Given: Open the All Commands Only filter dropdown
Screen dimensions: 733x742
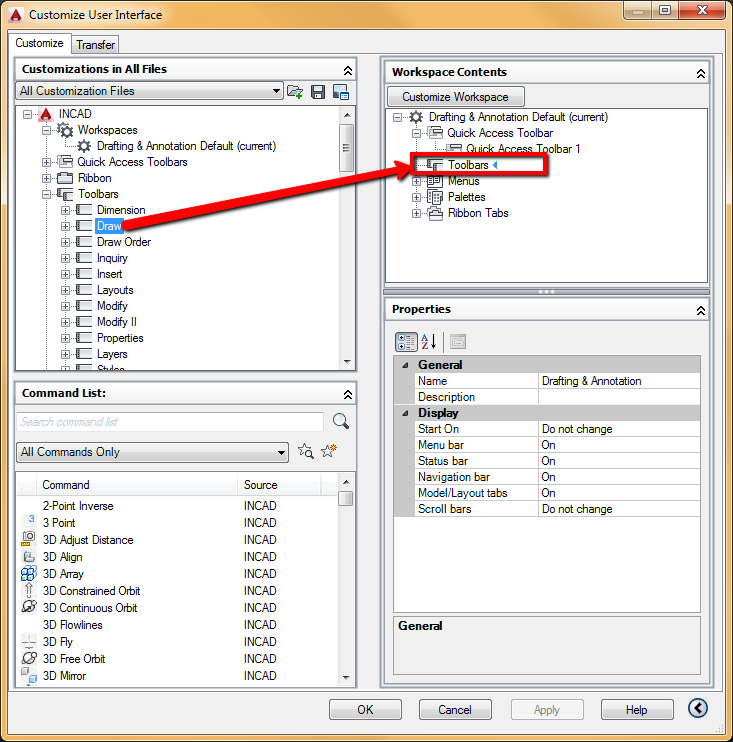Looking at the screenshot, I should tap(282, 452).
